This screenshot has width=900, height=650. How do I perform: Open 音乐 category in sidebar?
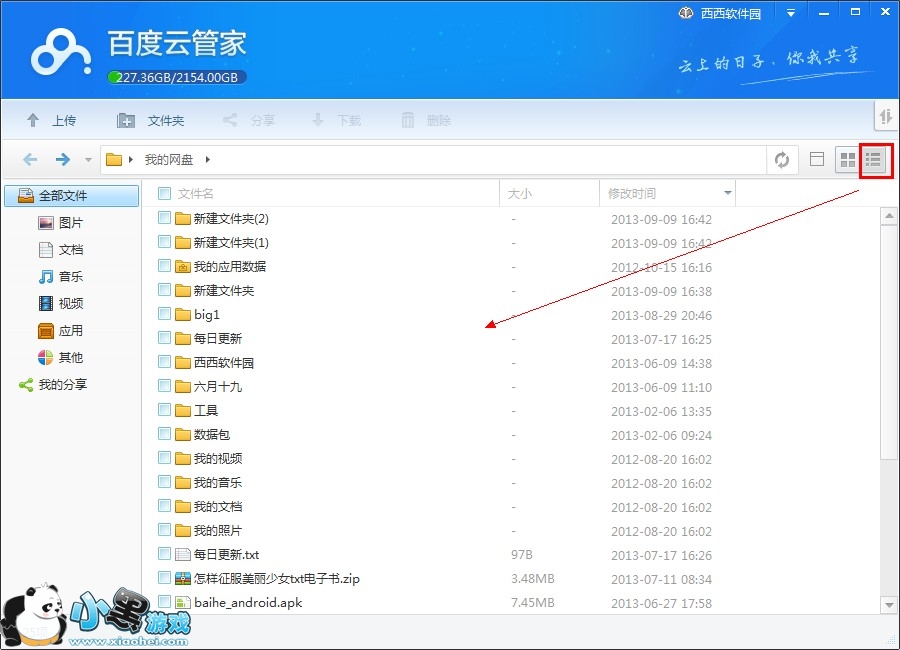pyautogui.click(x=60, y=277)
